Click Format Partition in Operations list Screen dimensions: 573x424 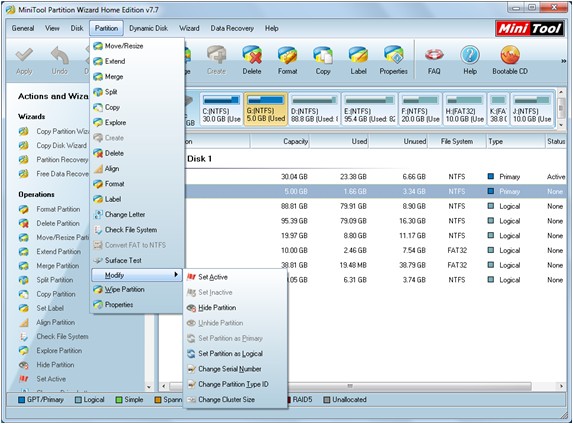tap(58, 209)
